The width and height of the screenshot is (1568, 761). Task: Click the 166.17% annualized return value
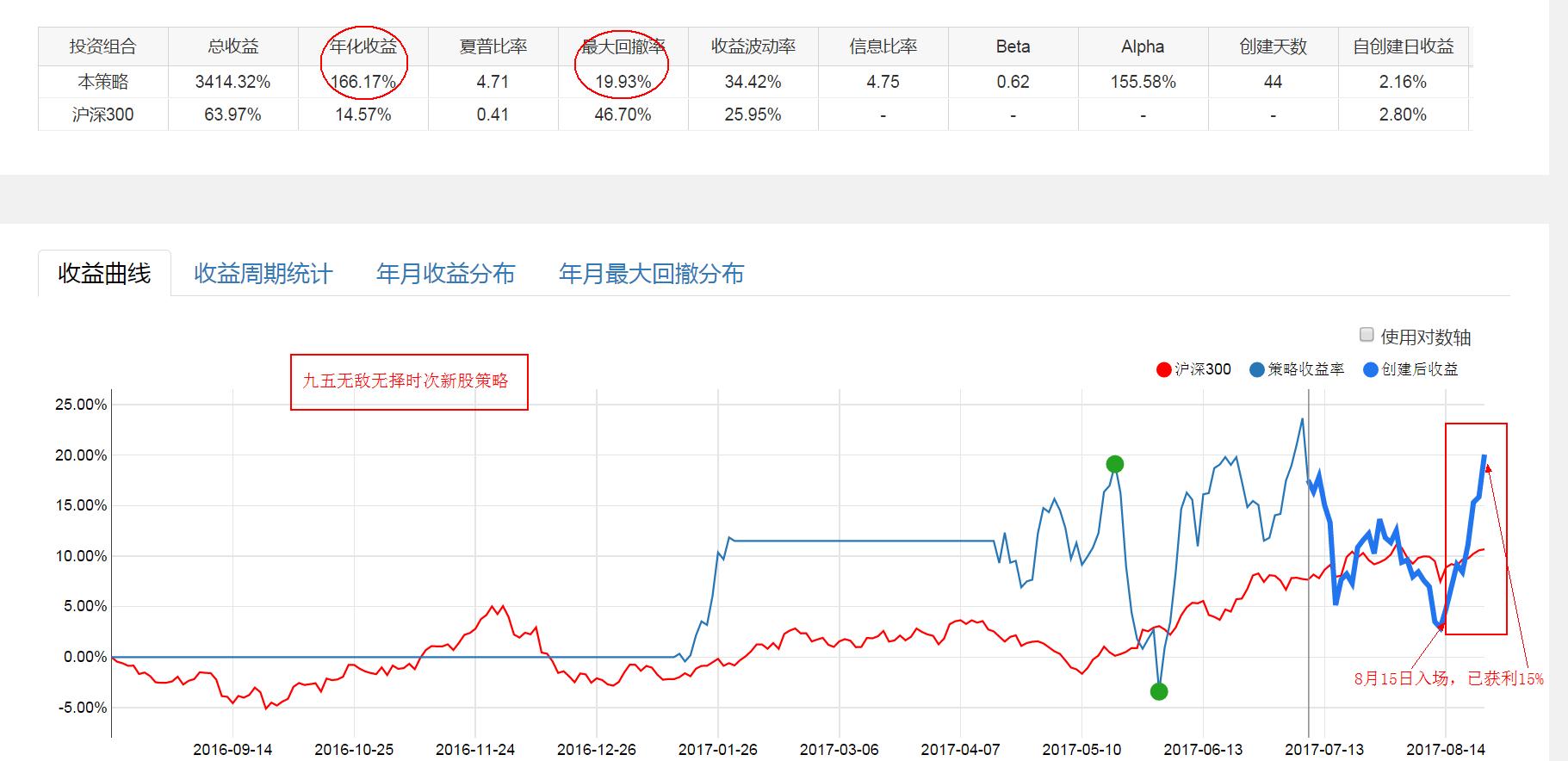(x=363, y=82)
